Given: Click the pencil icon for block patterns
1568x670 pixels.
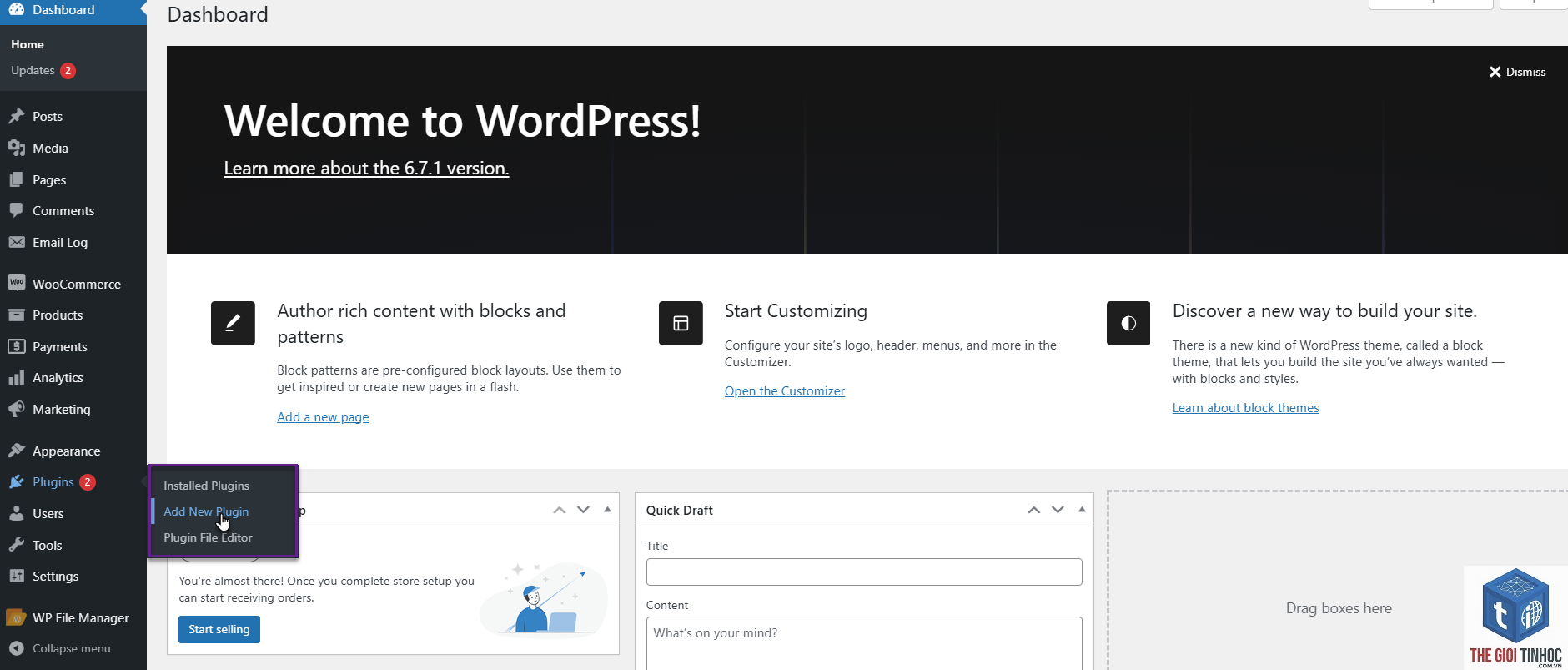Looking at the screenshot, I should click(233, 323).
